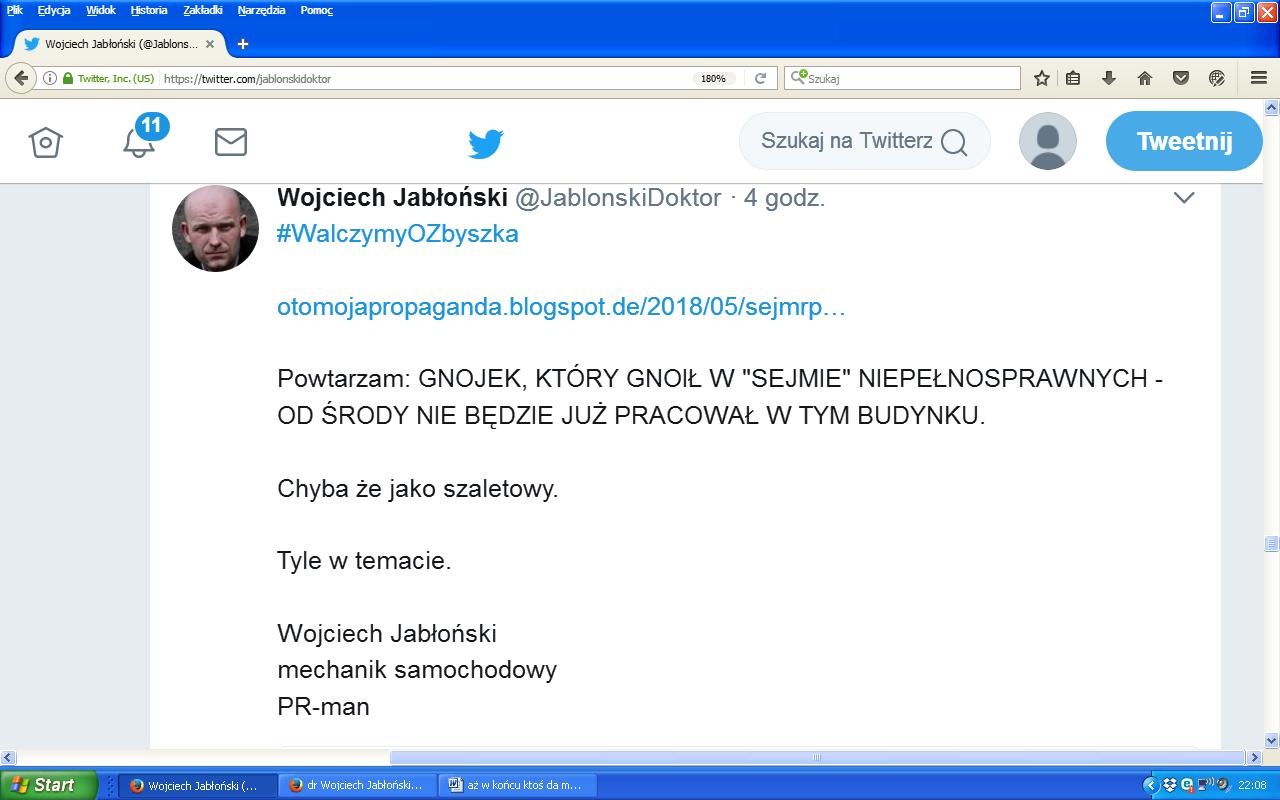Save the page to Pocket

click(x=1181, y=78)
